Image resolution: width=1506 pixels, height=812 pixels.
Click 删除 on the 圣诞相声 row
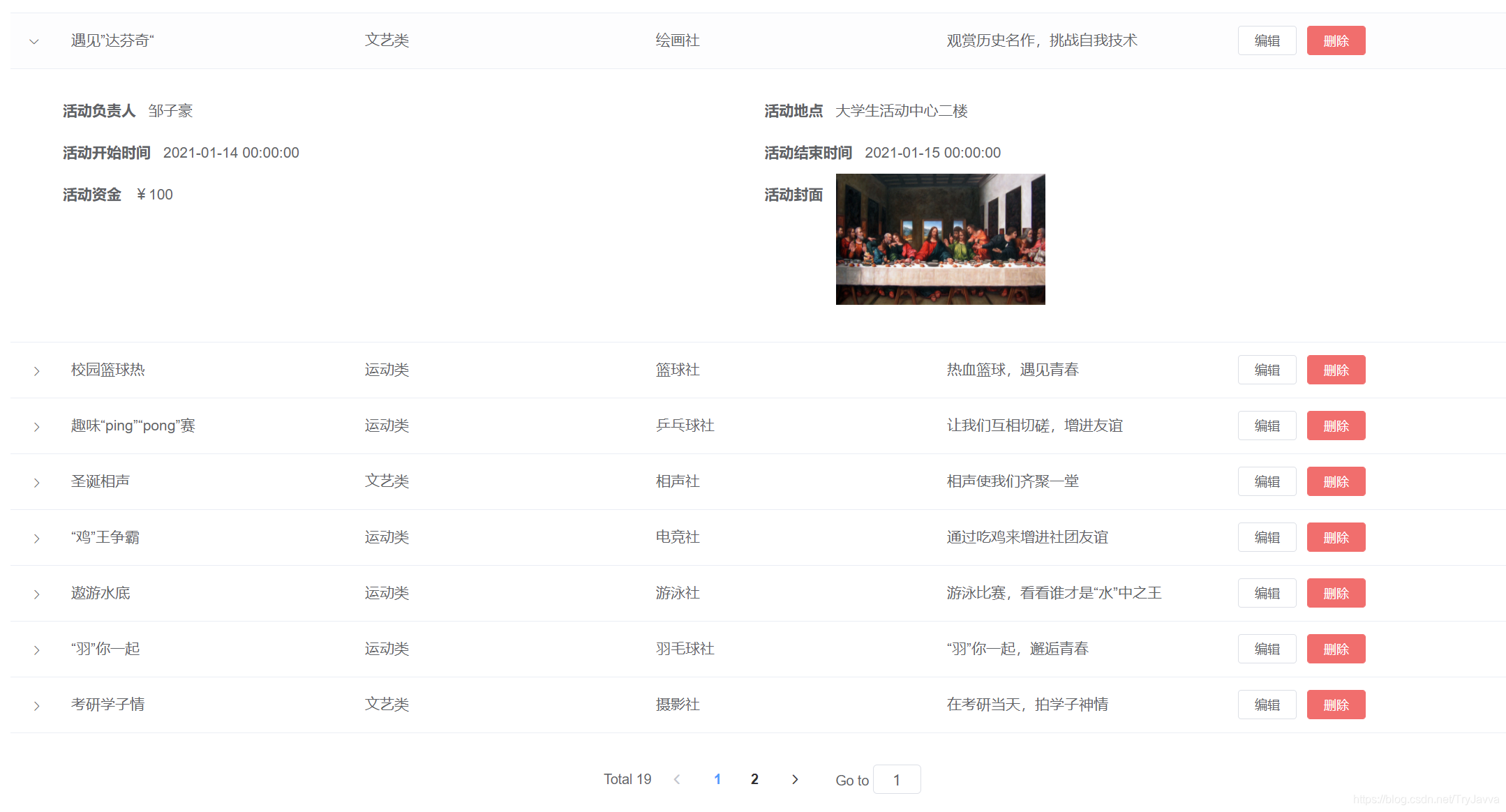[1336, 481]
